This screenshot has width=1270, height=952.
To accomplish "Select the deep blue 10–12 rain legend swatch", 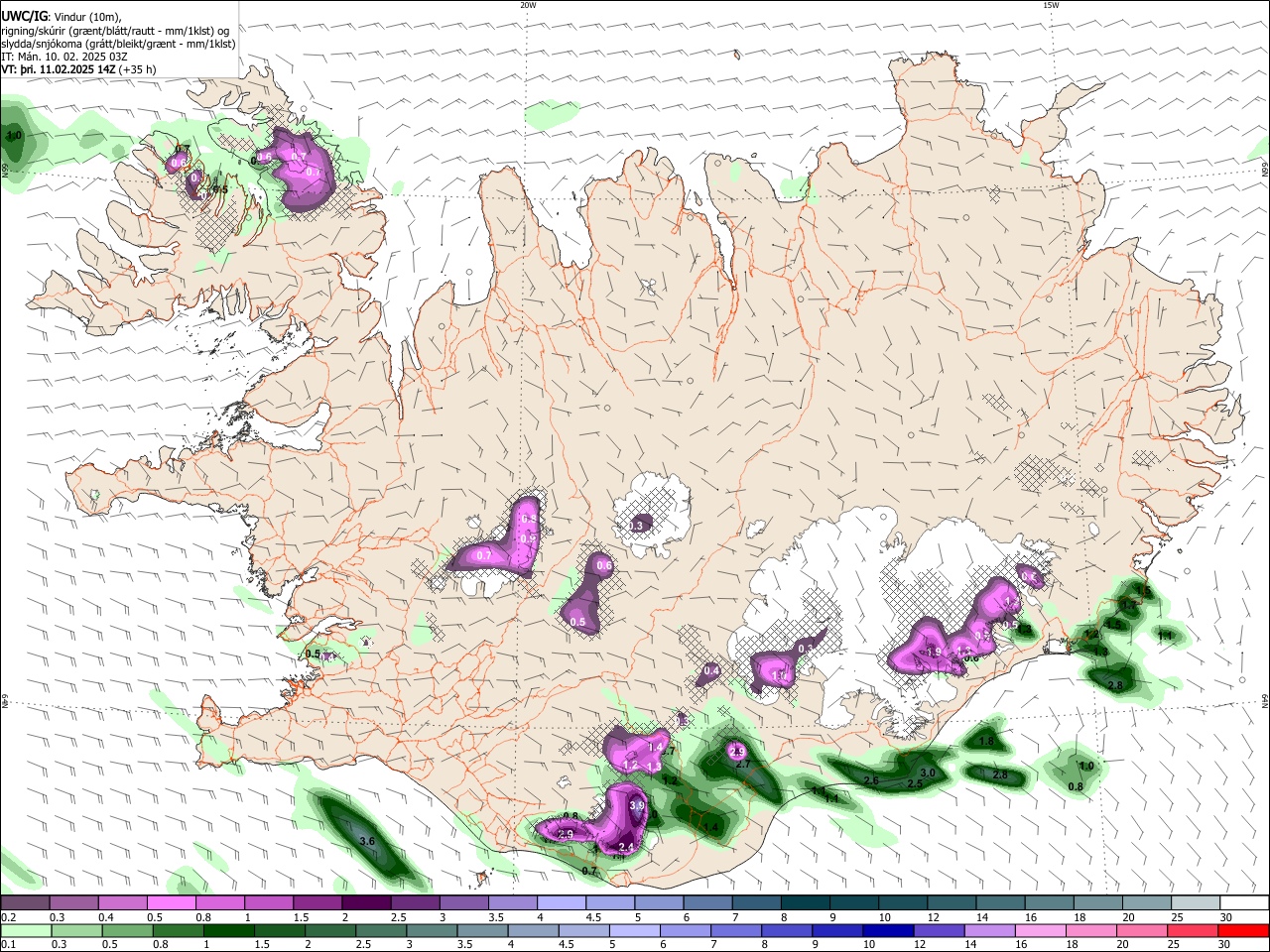I will pyautogui.click(x=890, y=930).
